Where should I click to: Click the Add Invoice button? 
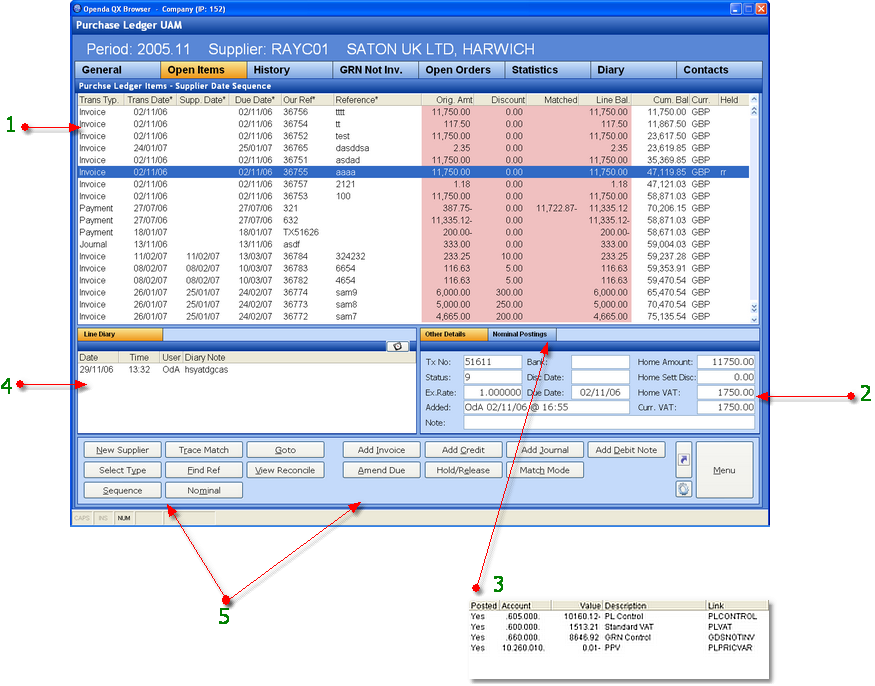click(x=381, y=450)
